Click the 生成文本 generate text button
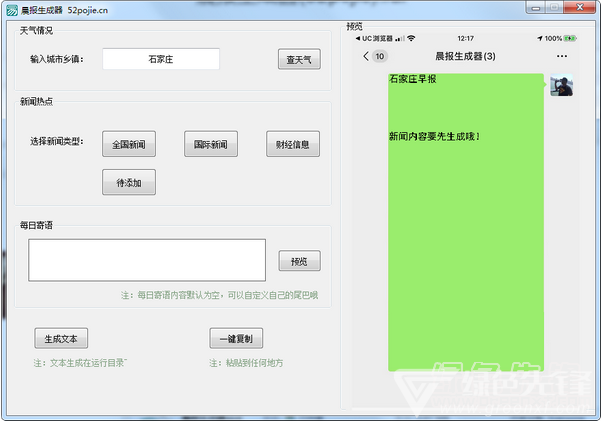The width and height of the screenshot is (601, 422). [61, 338]
